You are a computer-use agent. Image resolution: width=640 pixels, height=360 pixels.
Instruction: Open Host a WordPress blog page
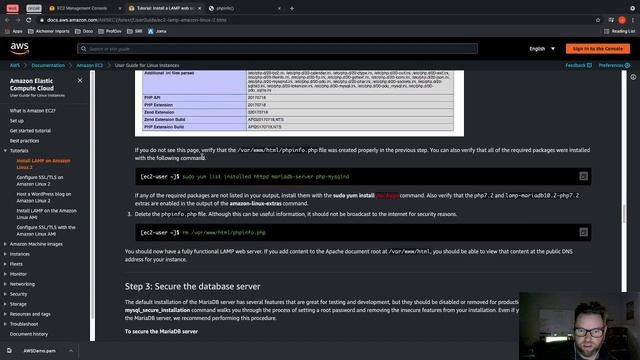[44, 198]
